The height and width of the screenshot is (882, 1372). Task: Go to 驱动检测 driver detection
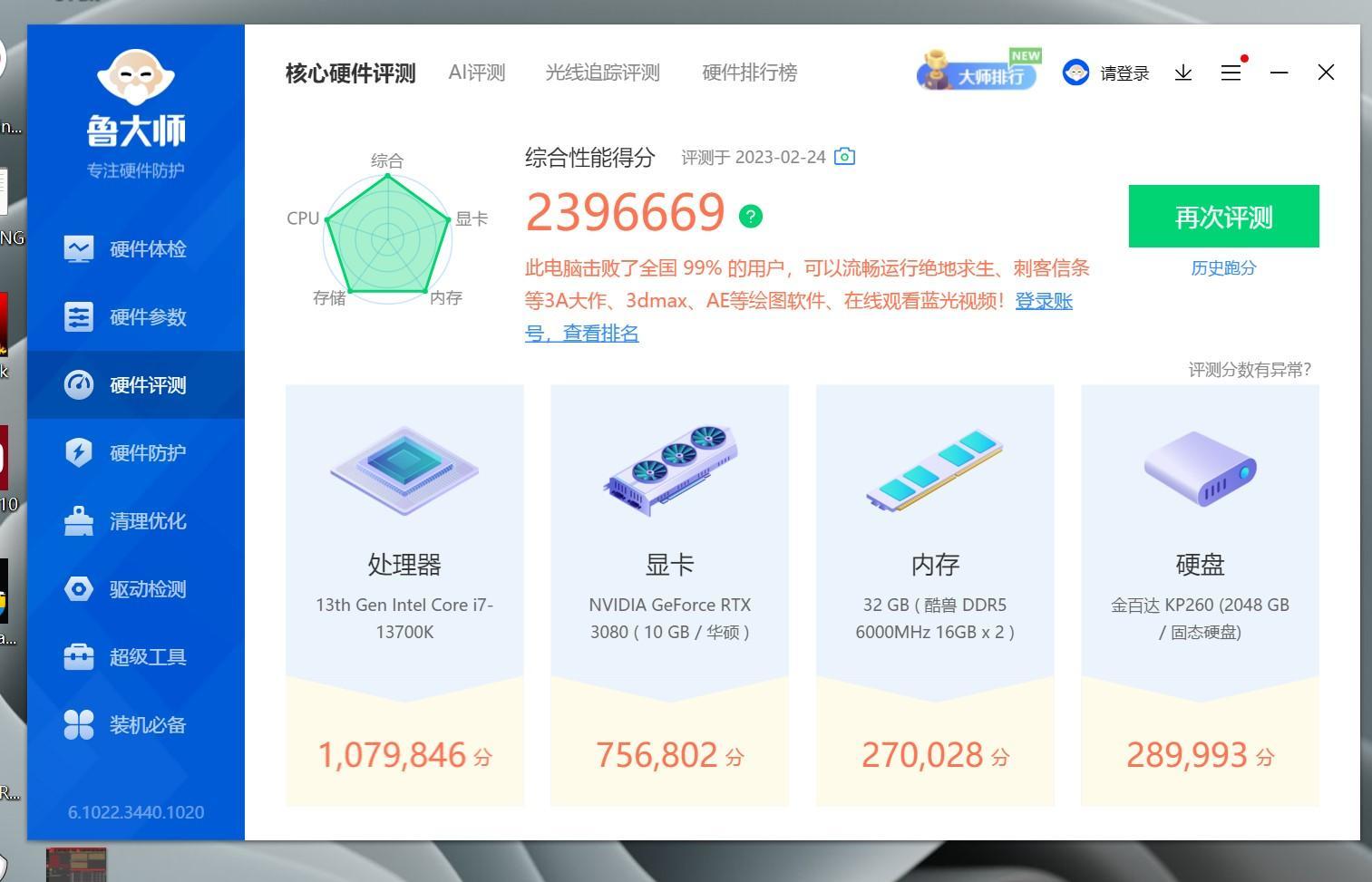point(136,588)
